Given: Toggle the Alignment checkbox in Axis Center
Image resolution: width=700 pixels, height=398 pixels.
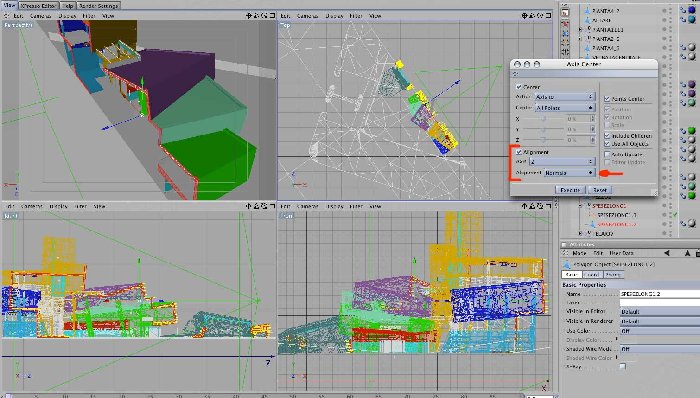Looking at the screenshot, I should pos(519,152).
